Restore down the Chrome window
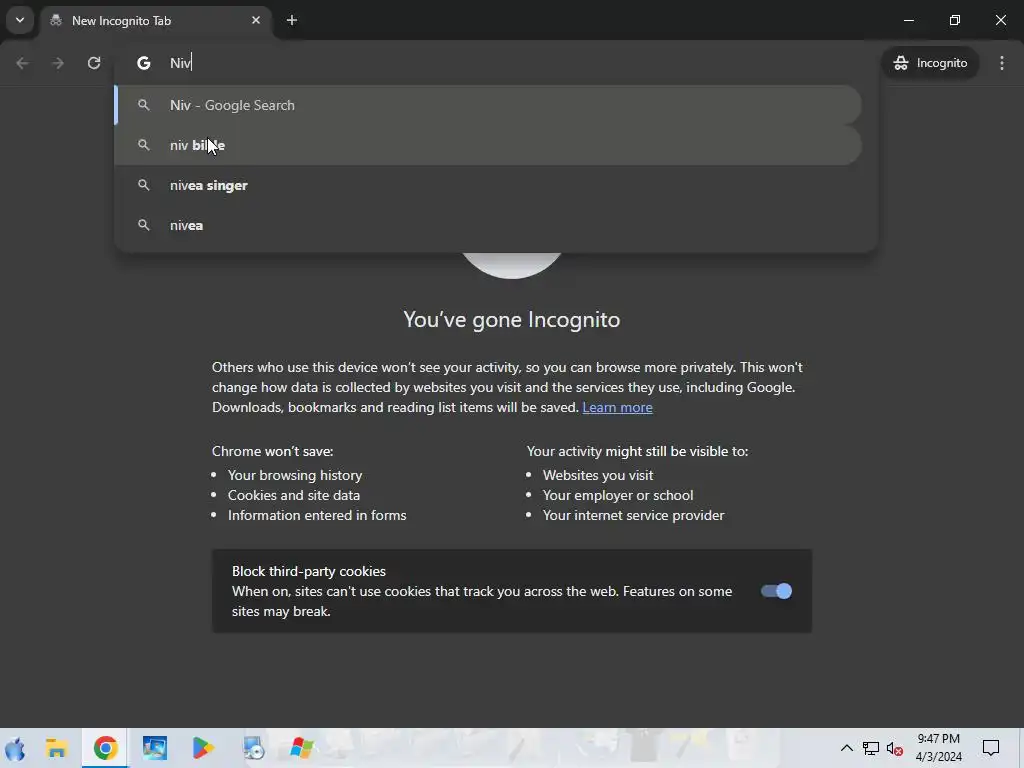Screen dimensions: 1024x768 955,20
